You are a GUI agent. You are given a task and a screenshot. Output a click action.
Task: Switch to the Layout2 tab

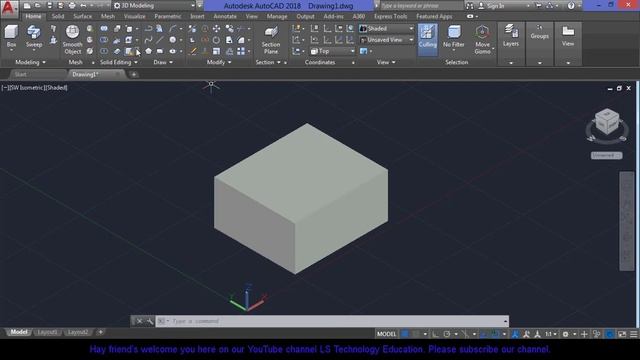tap(78, 332)
